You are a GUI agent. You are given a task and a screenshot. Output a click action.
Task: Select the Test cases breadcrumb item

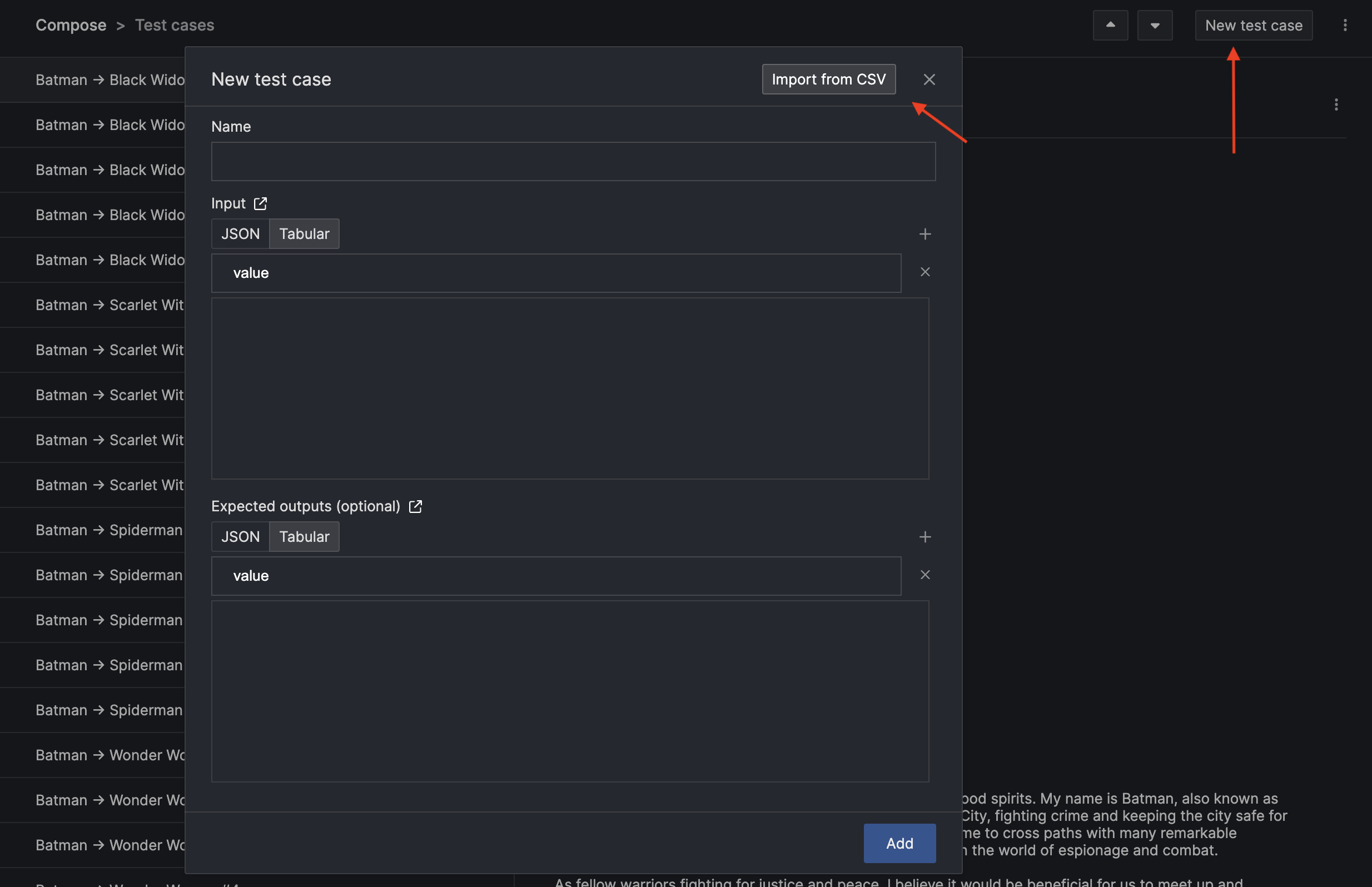coord(175,25)
